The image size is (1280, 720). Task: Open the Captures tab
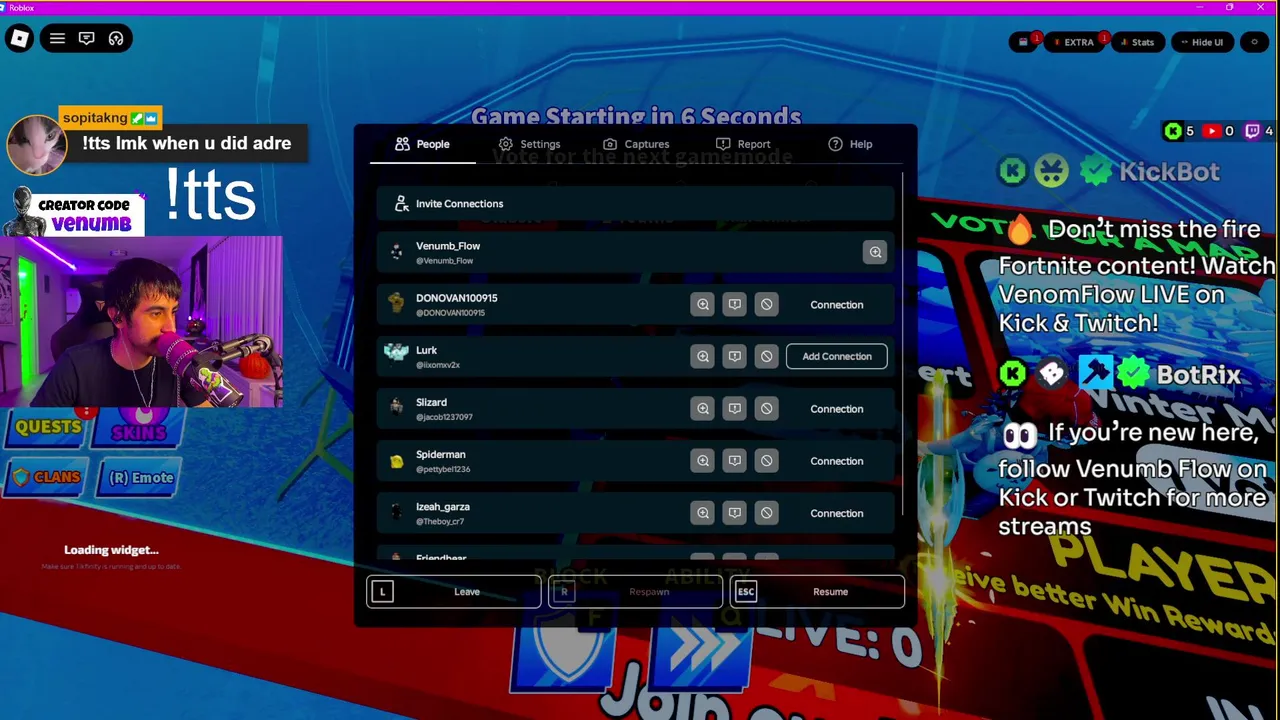636,144
